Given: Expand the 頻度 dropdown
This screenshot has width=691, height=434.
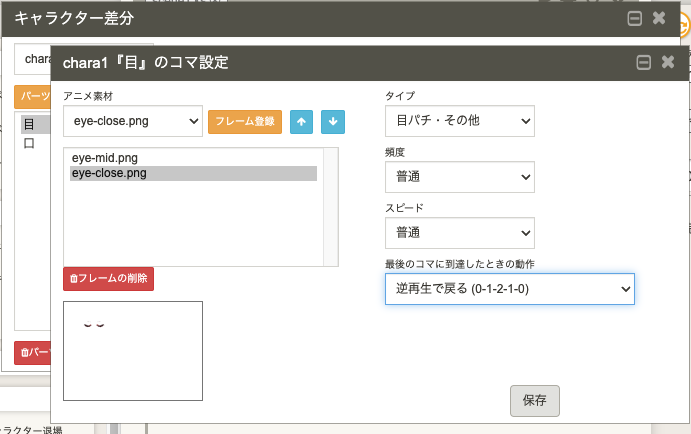Looking at the screenshot, I should pos(460,177).
